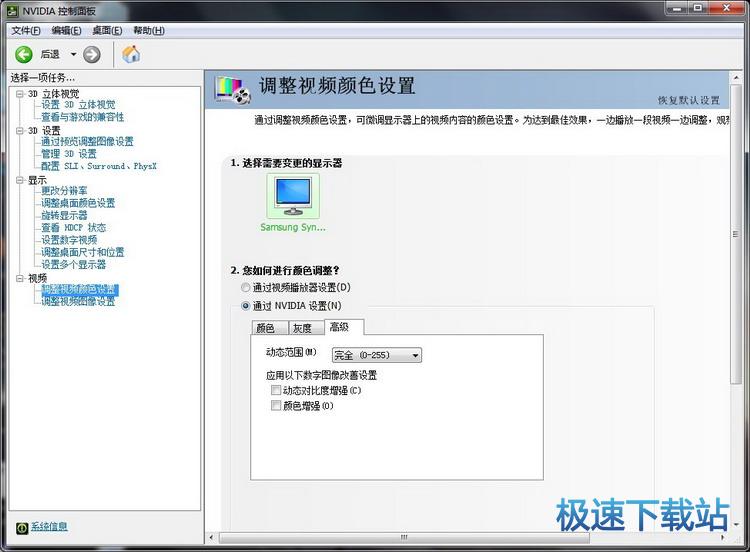This screenshot has width=750, height=552.
Task: Open 更改分辨率 task
Action: click(64, 191)
